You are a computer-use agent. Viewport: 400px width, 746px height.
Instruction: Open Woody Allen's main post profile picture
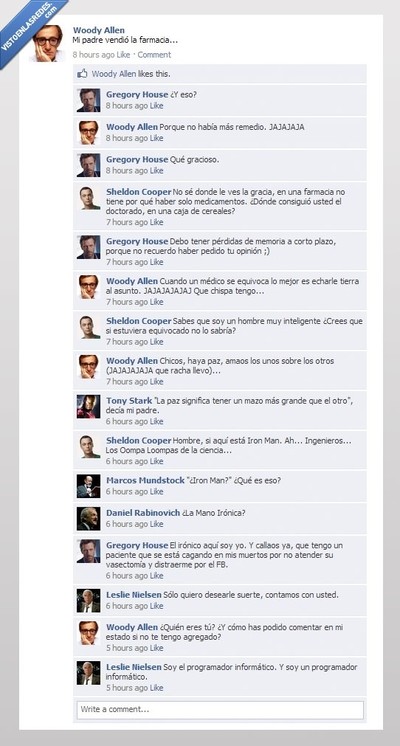(48, 43)
